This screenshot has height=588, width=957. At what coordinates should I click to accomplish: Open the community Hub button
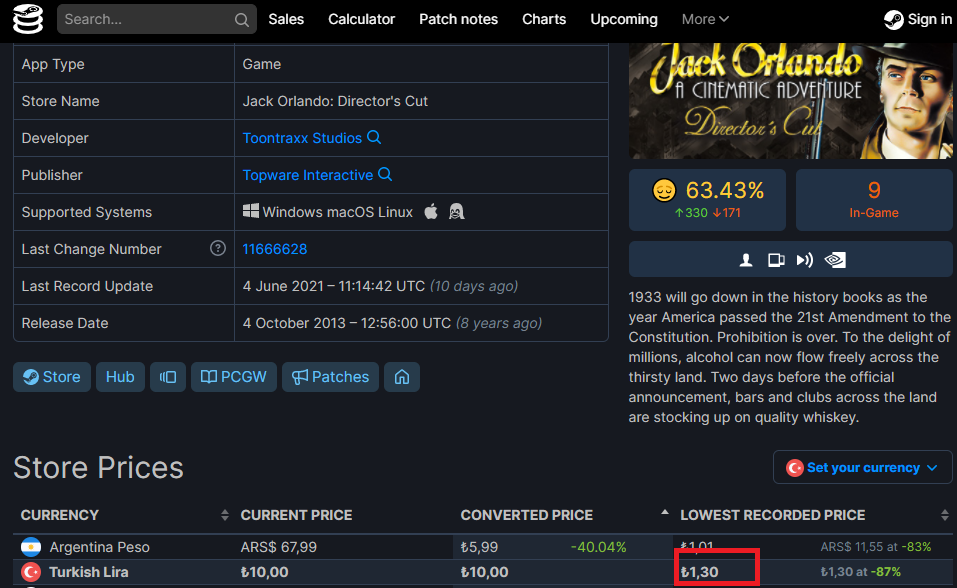pos(120,377)
